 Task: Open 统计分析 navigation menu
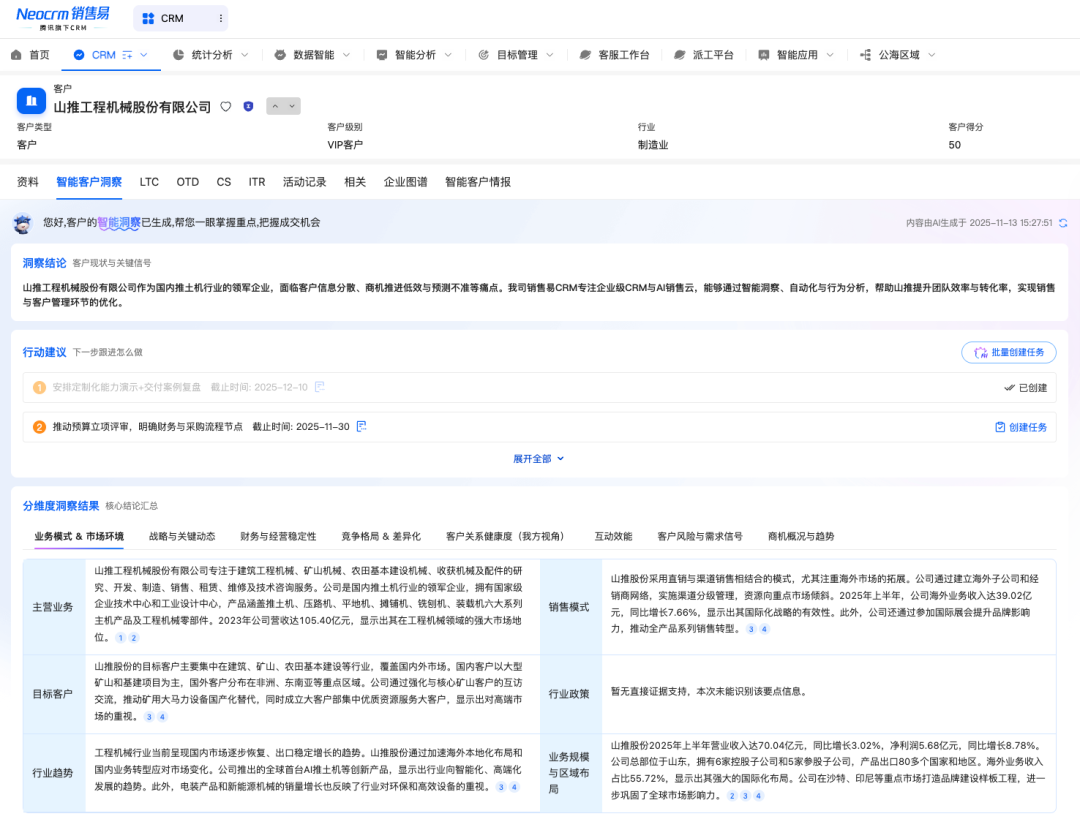tap(210, 55)
